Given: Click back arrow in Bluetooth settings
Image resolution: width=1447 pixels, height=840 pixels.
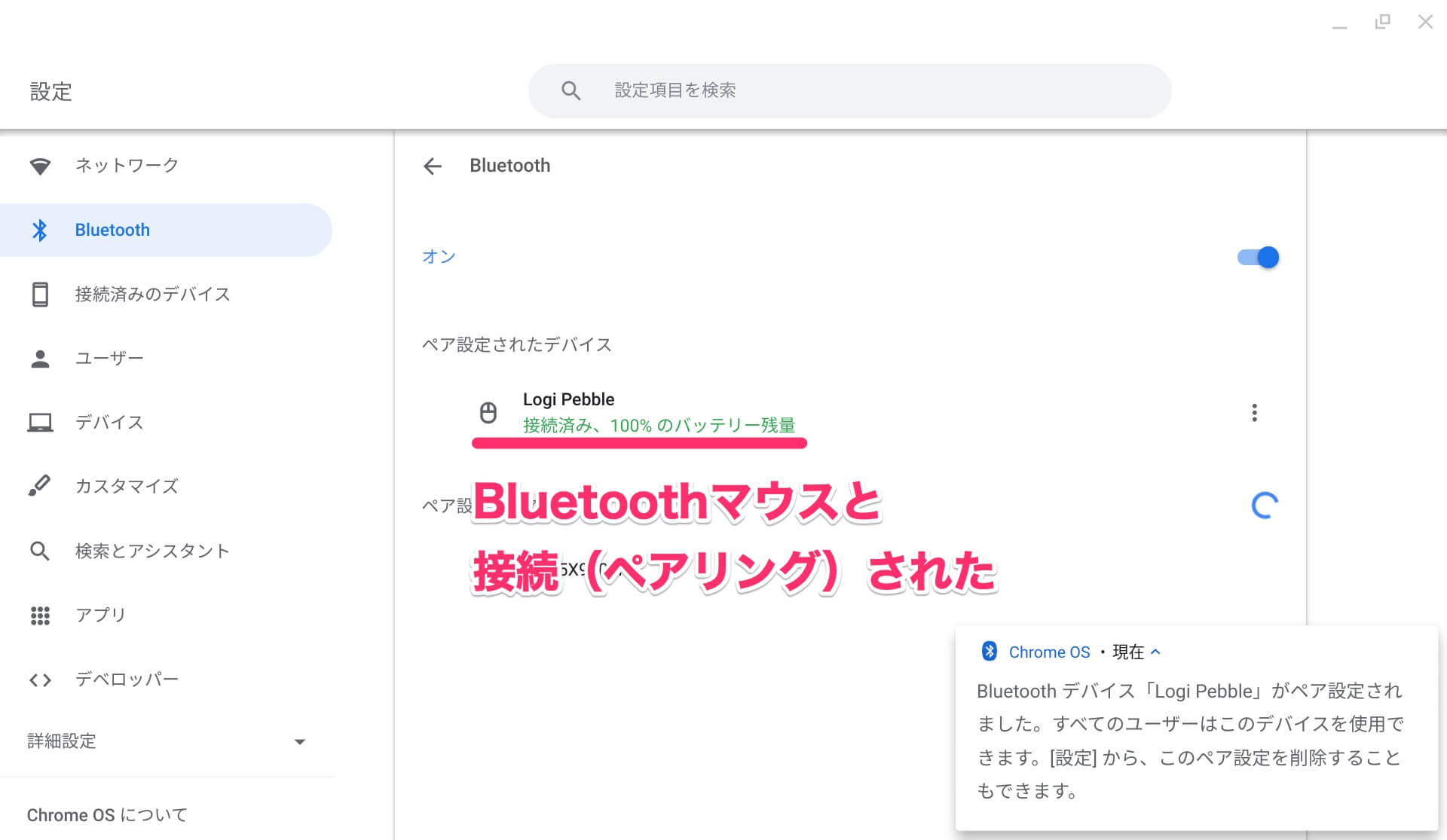Looking at the screenshot, I should coord(431,166).
